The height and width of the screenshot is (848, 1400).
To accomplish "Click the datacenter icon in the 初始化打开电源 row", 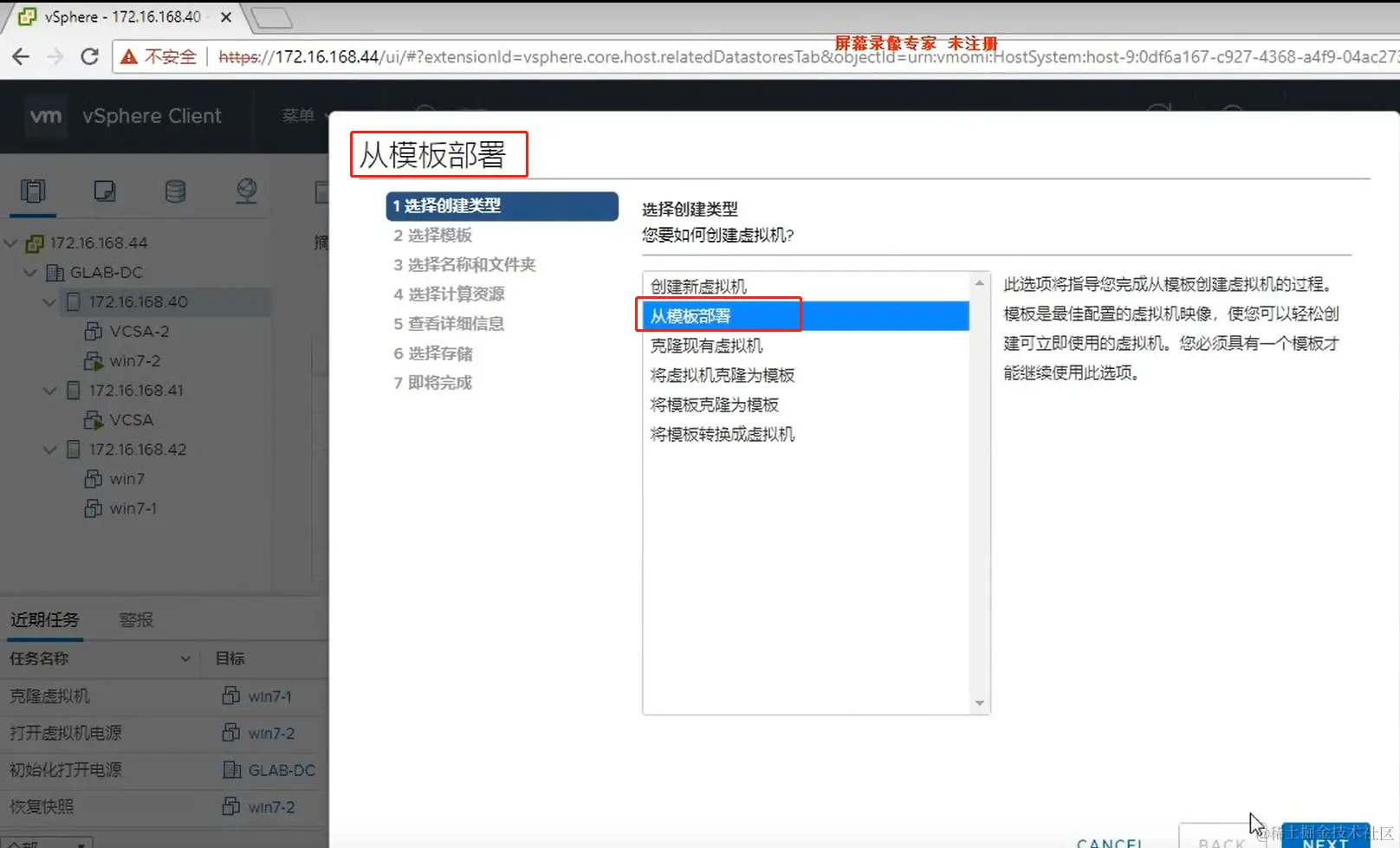I will (x=232, y=770).
